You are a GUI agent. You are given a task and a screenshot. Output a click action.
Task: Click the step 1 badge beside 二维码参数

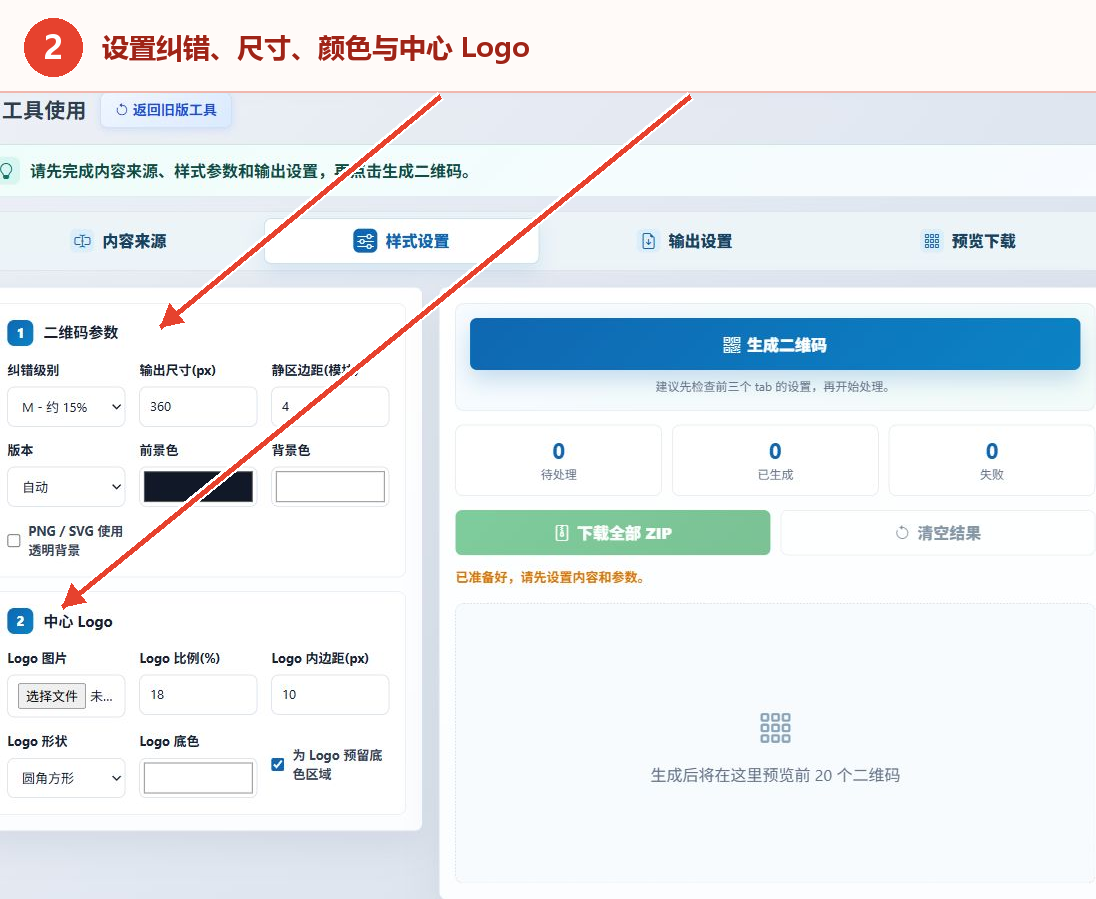pyautogui.click(x=20, y=333)
